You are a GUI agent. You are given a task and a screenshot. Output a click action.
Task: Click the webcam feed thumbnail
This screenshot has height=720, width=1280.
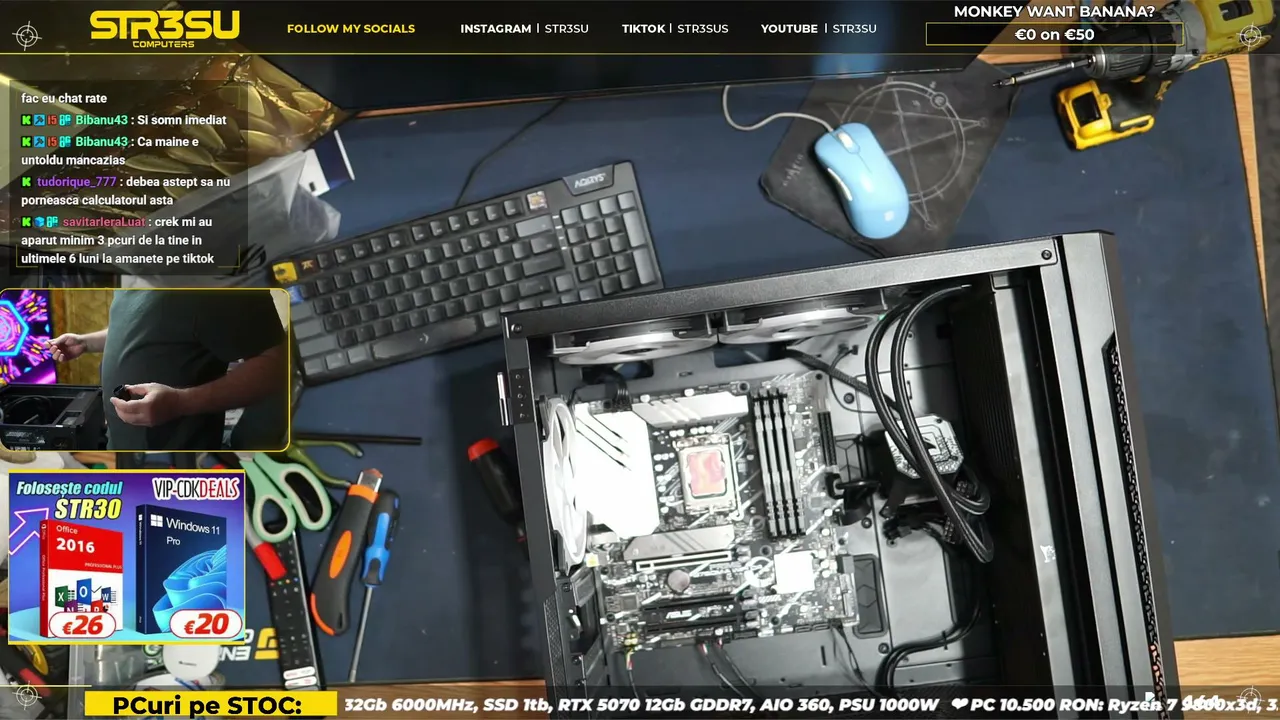tap(145, 370)
